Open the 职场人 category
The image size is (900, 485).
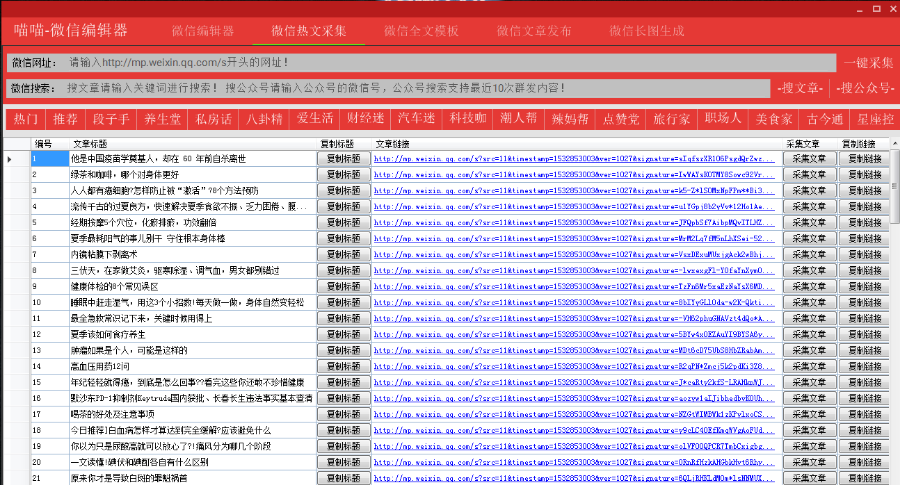(x=723, y=119)
